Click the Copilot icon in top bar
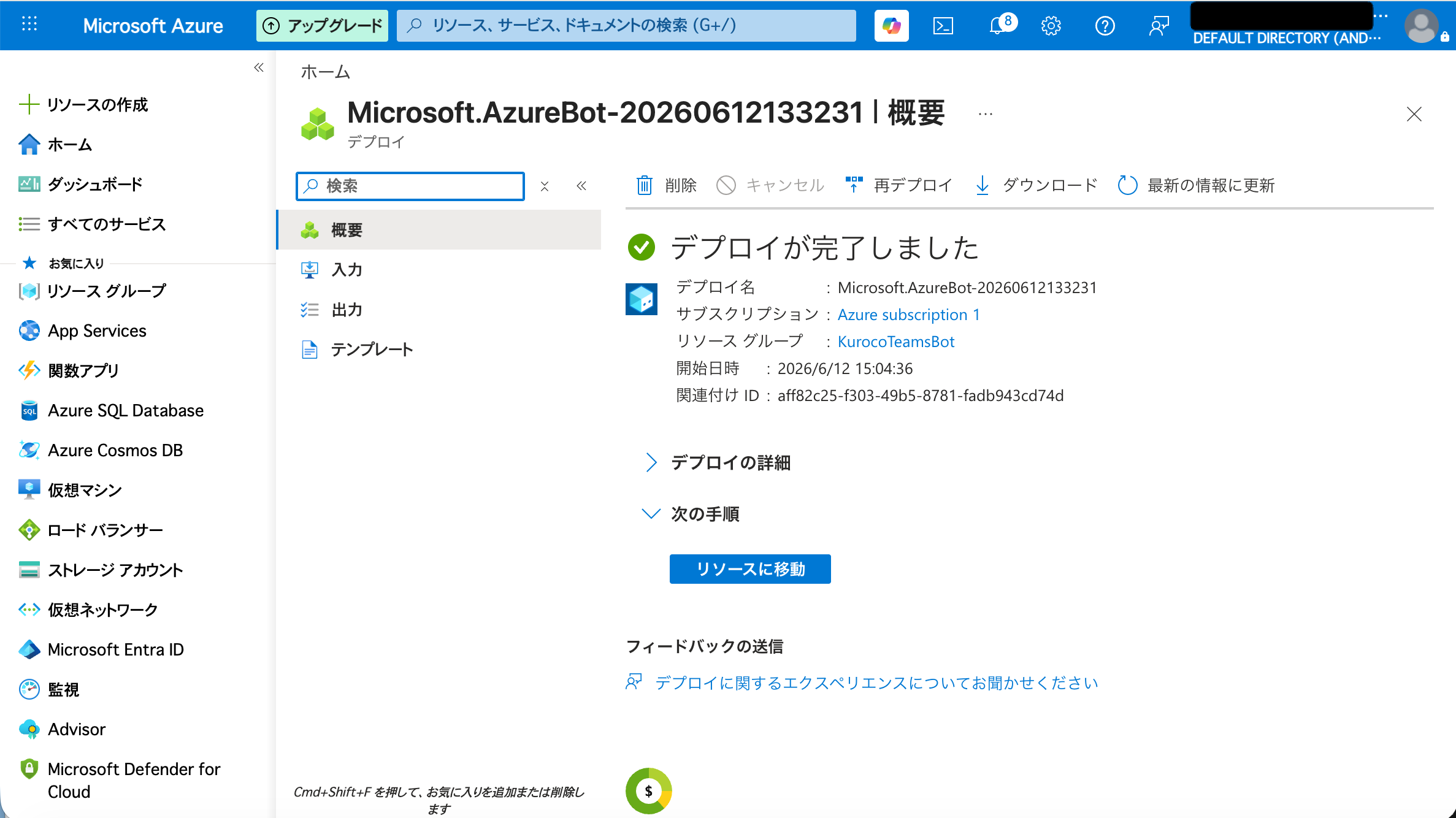1456x818 pixels. click(x=891, y=26)
